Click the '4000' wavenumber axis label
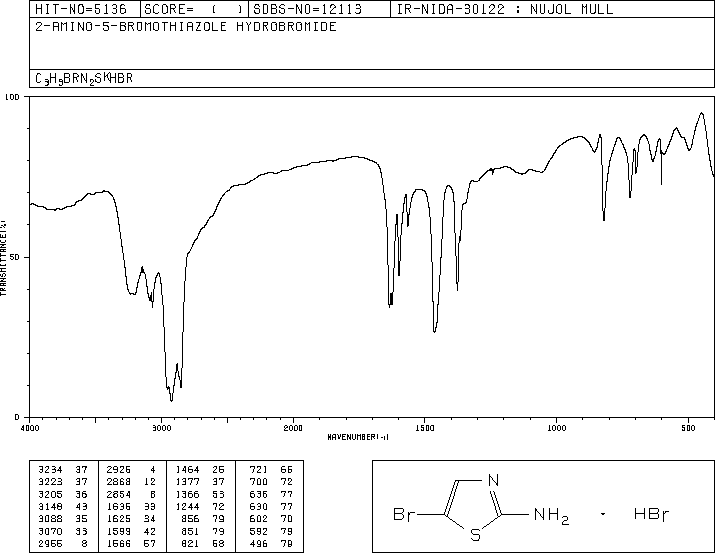Screen dimensions: 715x553 coord(30,428)
